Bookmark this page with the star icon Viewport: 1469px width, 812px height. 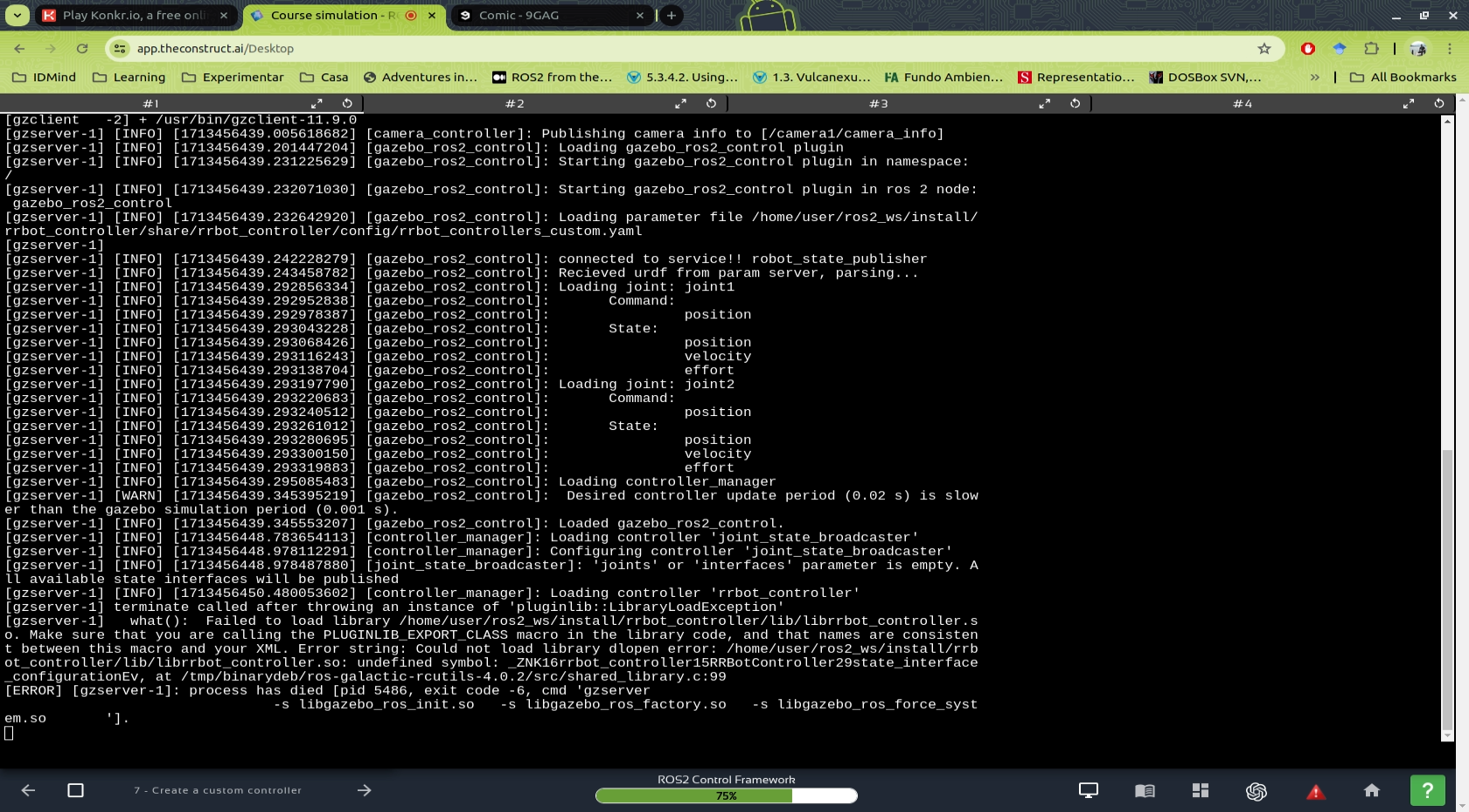click(1264, 49)
